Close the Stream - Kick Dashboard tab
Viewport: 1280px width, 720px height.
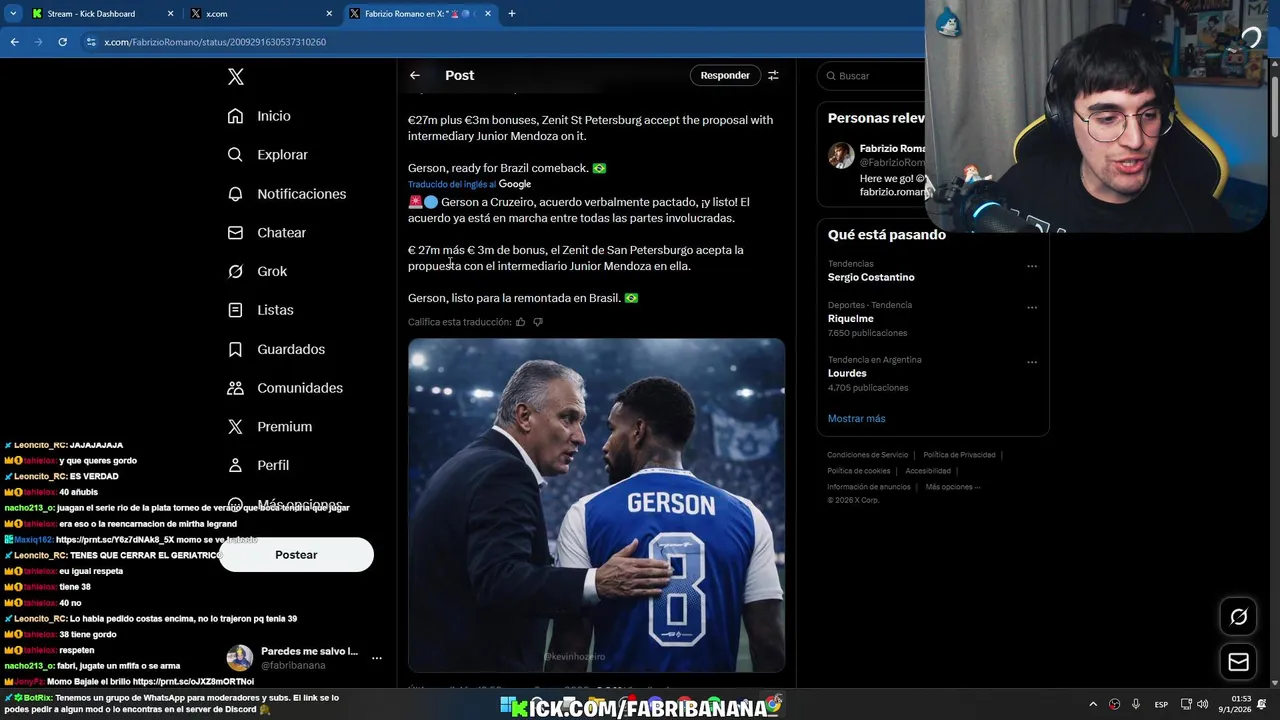[x=171, y=14]
